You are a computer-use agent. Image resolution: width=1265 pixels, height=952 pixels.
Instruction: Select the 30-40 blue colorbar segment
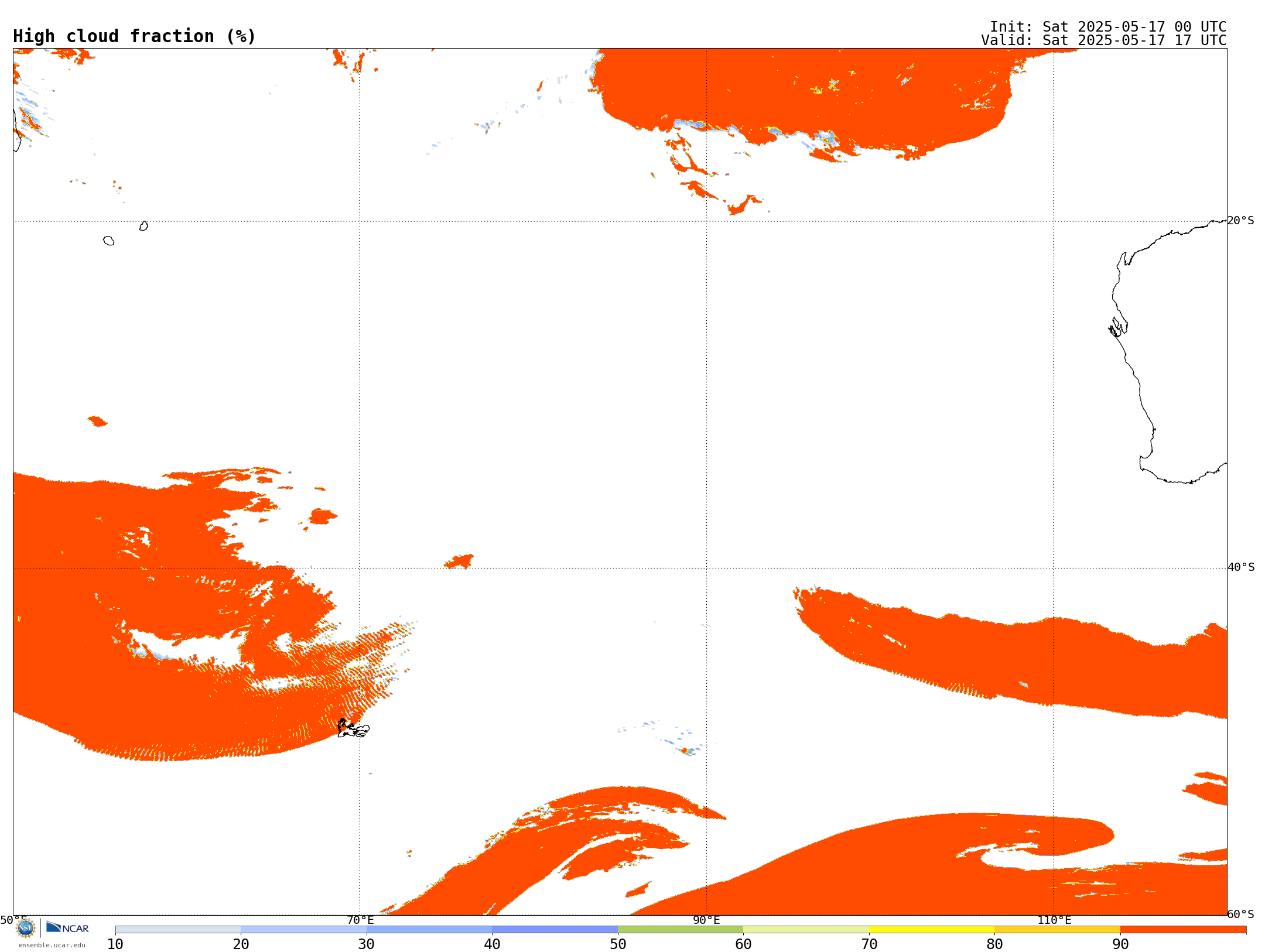coord(429,930)
